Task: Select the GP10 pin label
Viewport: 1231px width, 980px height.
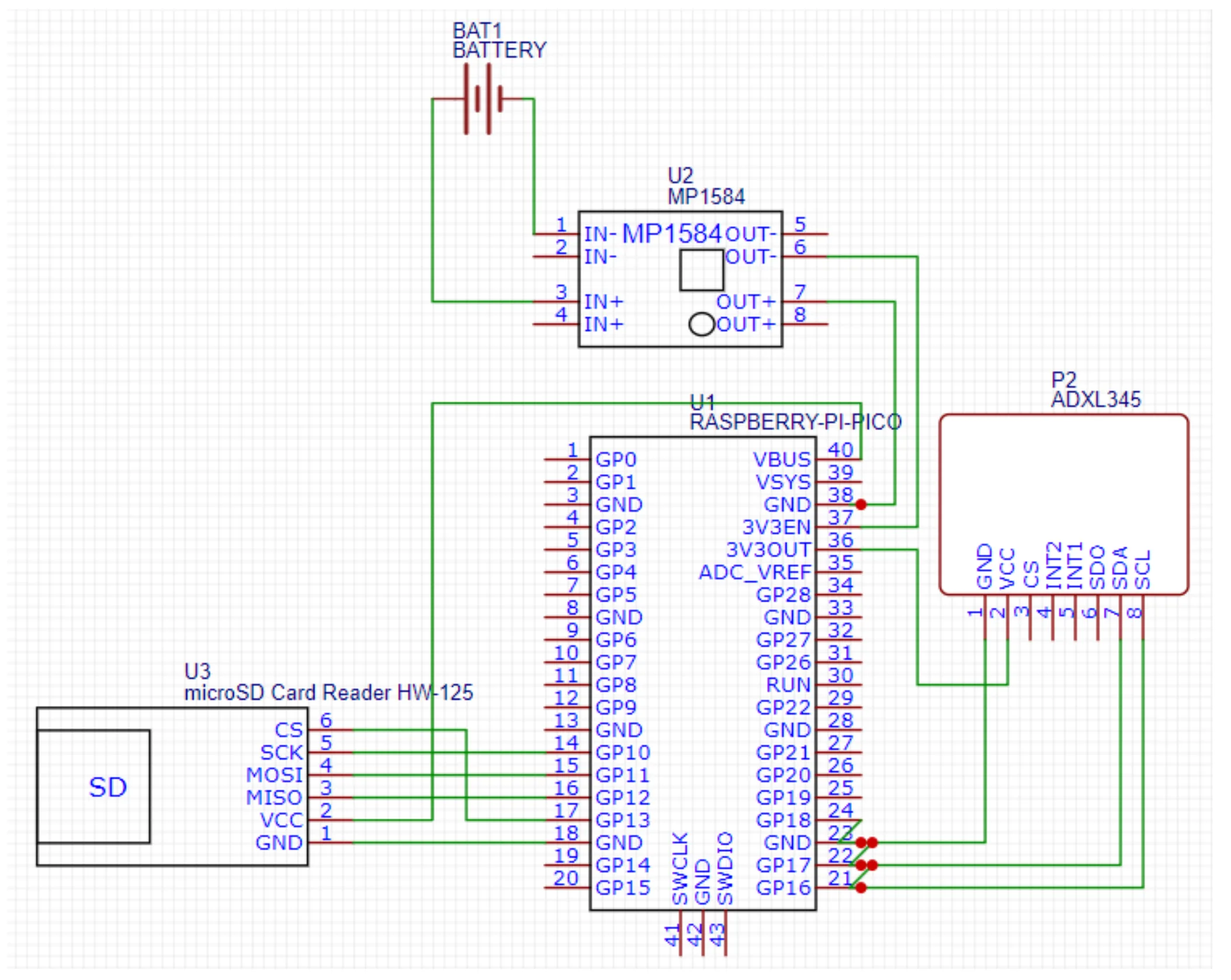Action: tap(623, 753)
